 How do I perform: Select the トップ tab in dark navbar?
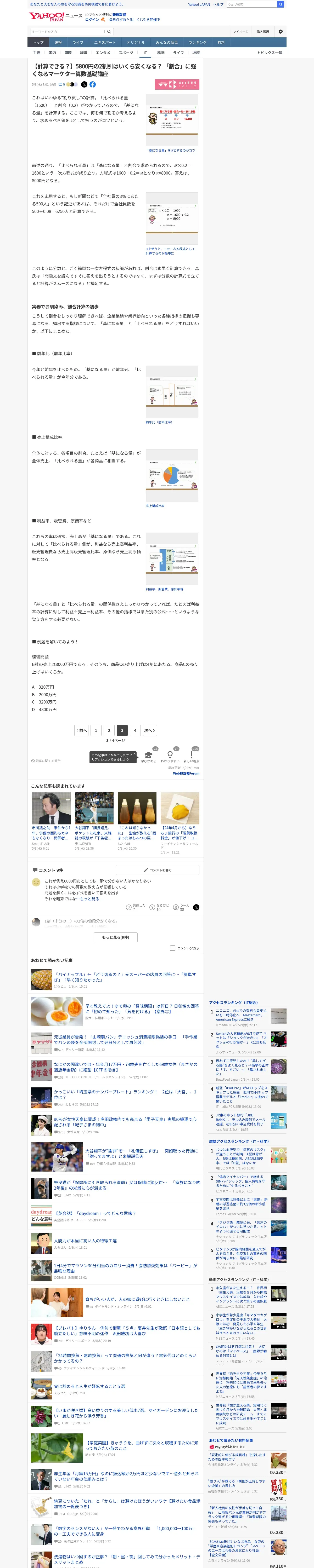38,43
